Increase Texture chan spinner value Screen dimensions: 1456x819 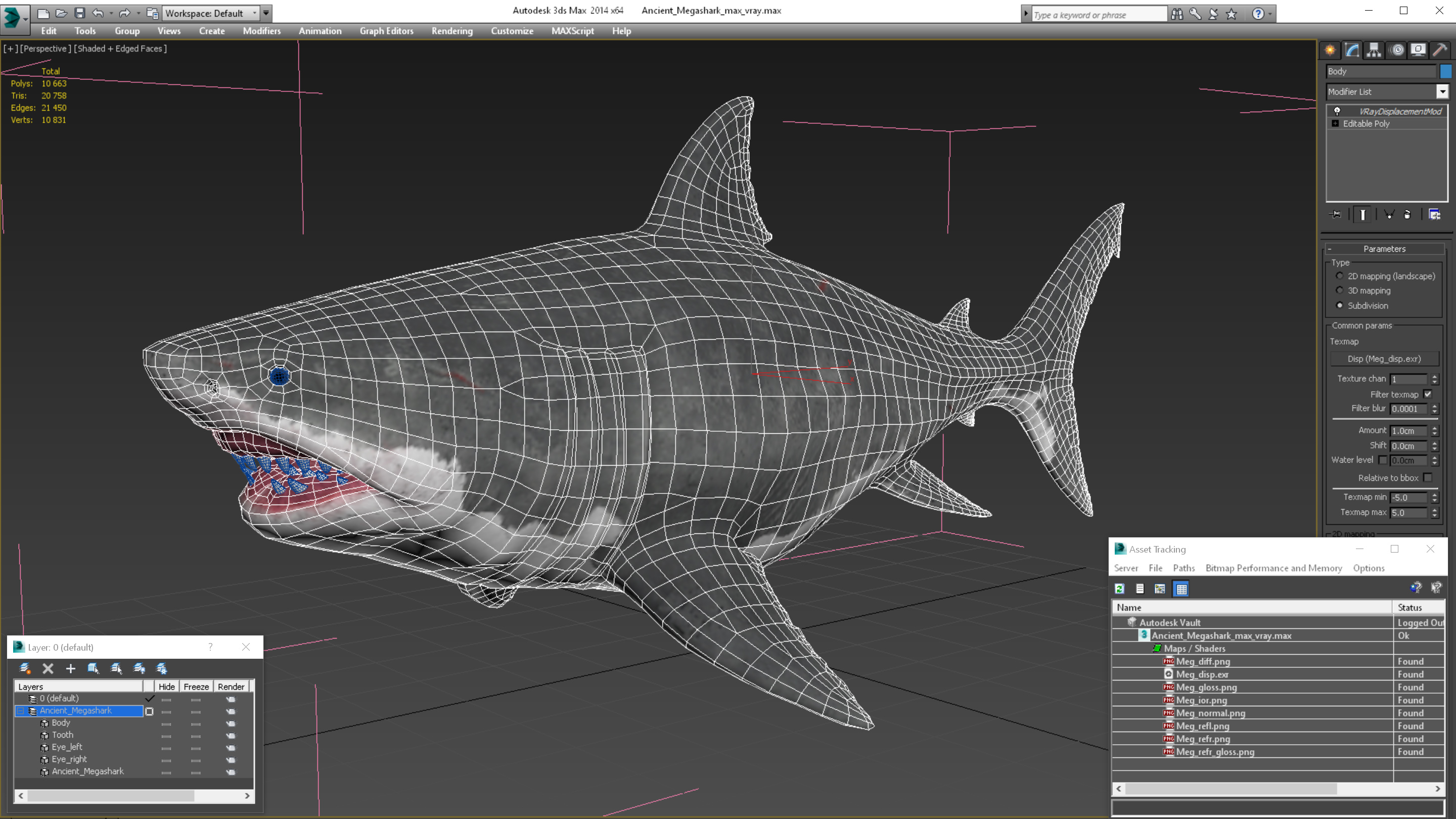point(1435,376)
